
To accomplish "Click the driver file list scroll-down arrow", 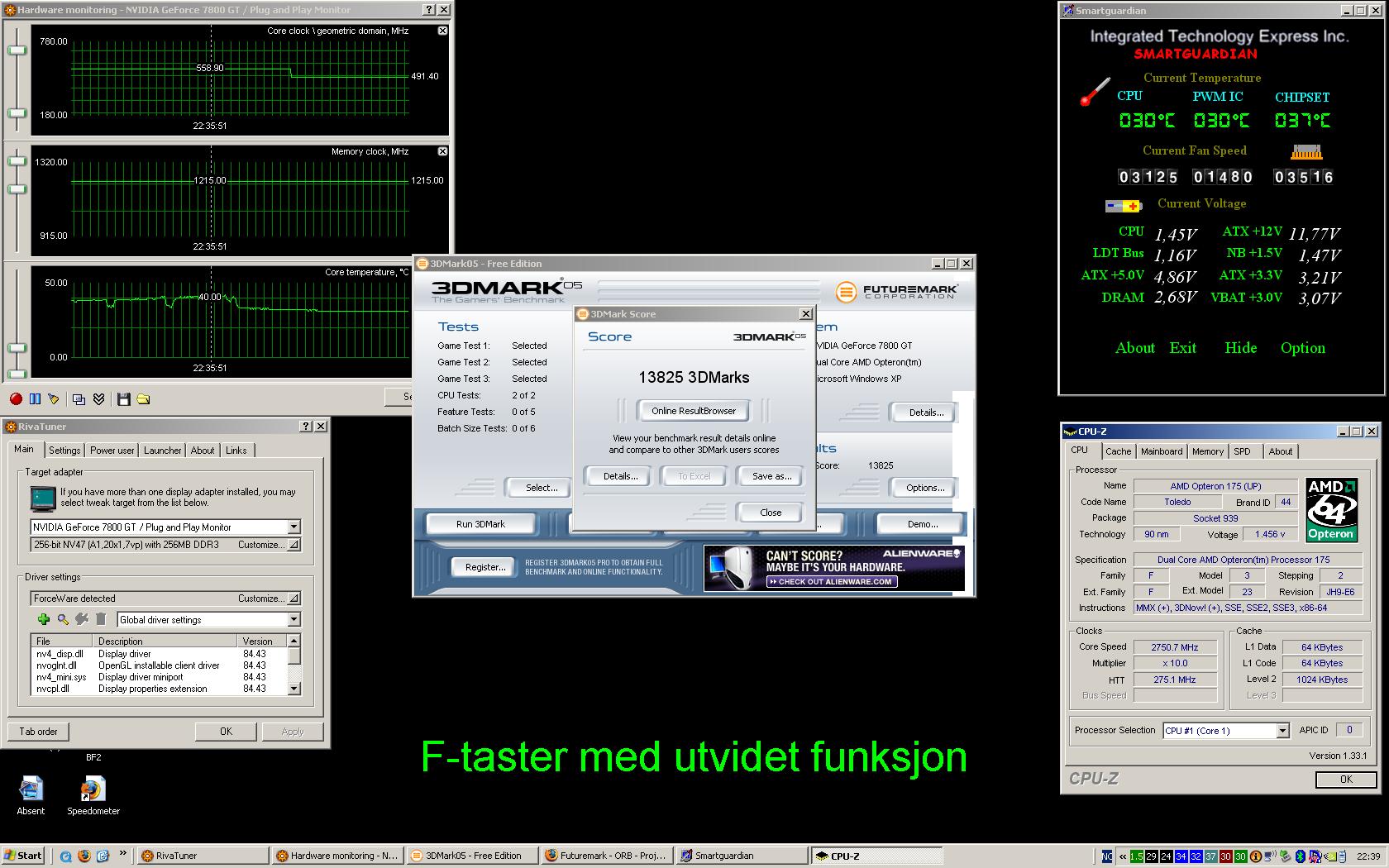I will tap(294, 689).
